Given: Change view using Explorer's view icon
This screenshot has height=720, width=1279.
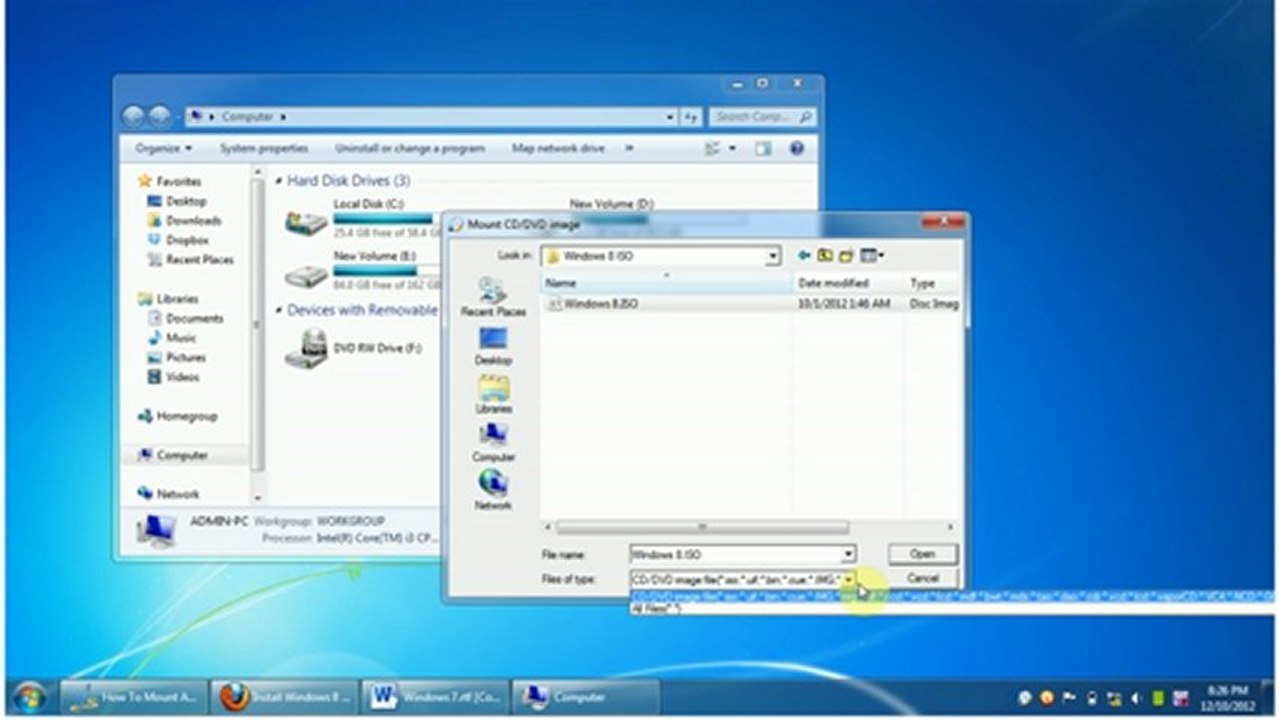Looking at the screenshot, I should (x=713, y=148).
